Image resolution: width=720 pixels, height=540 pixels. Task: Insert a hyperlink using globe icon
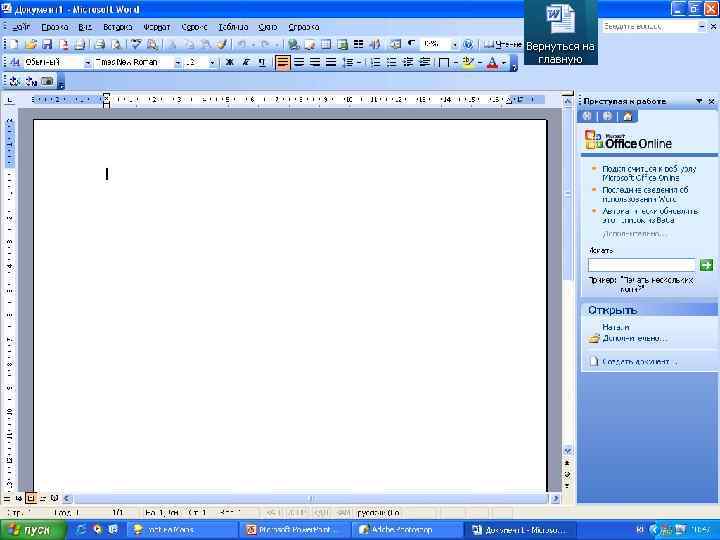293,45
